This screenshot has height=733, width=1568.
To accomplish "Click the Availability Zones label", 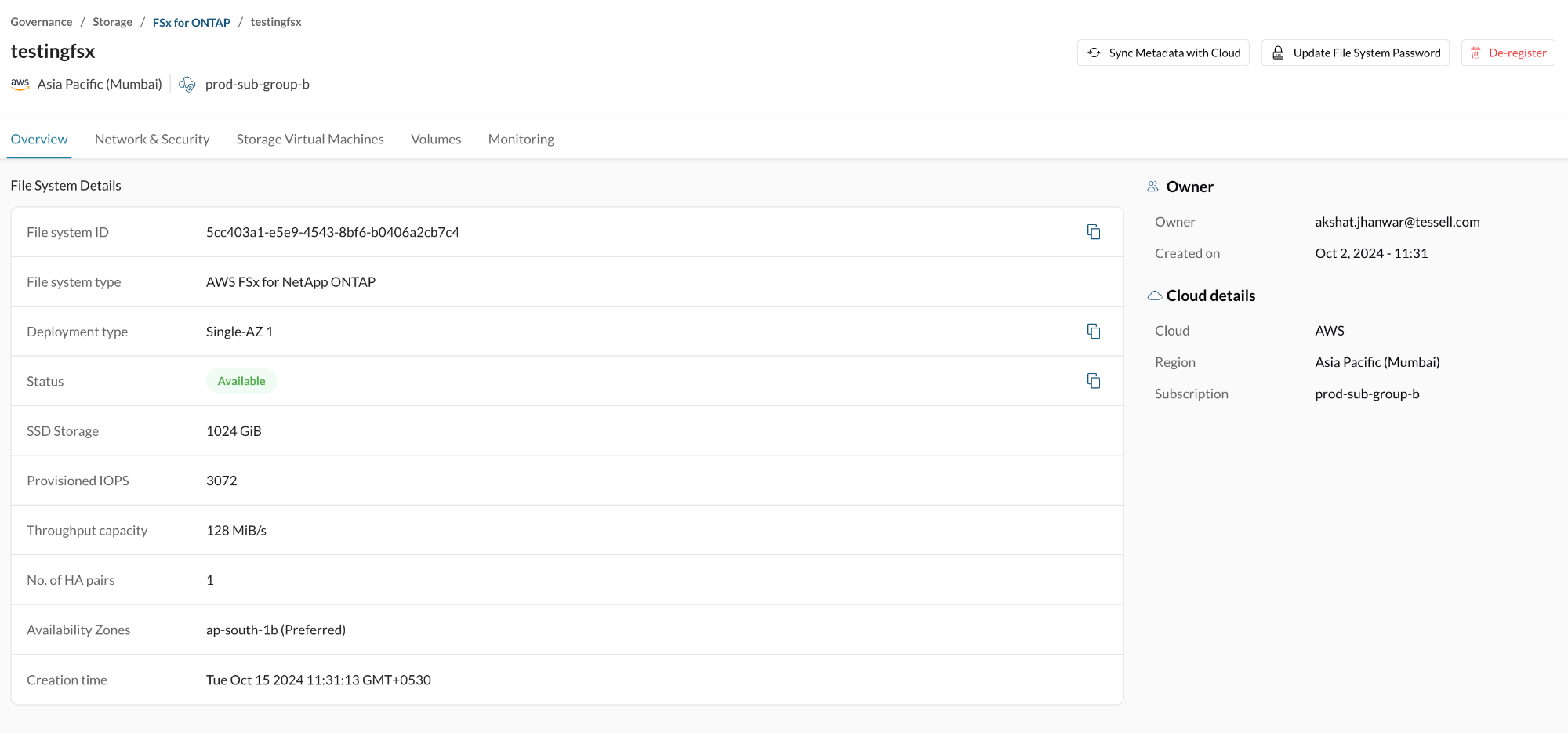I will [78, 630].
